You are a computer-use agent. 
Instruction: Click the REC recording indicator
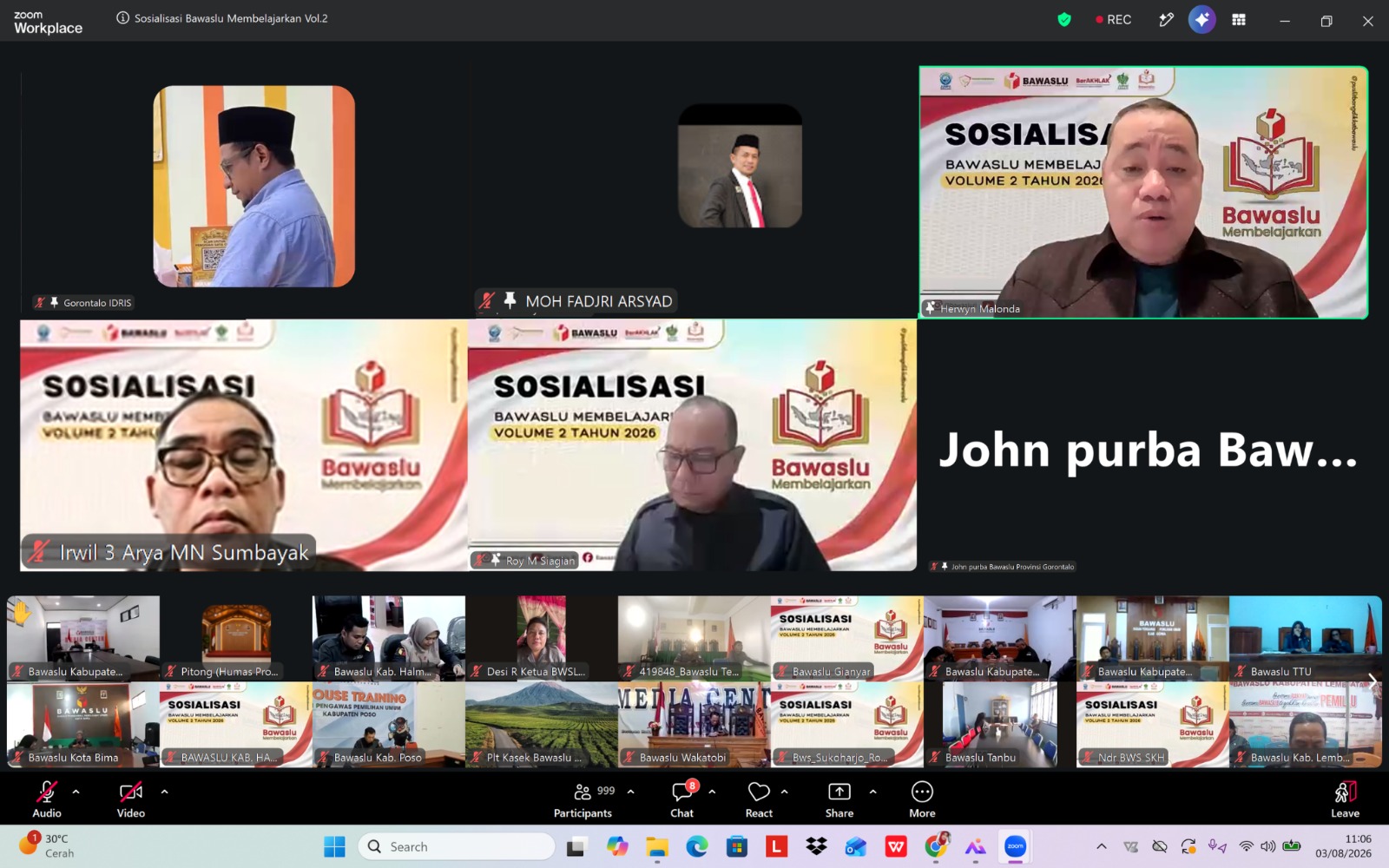coord(1114,19)
